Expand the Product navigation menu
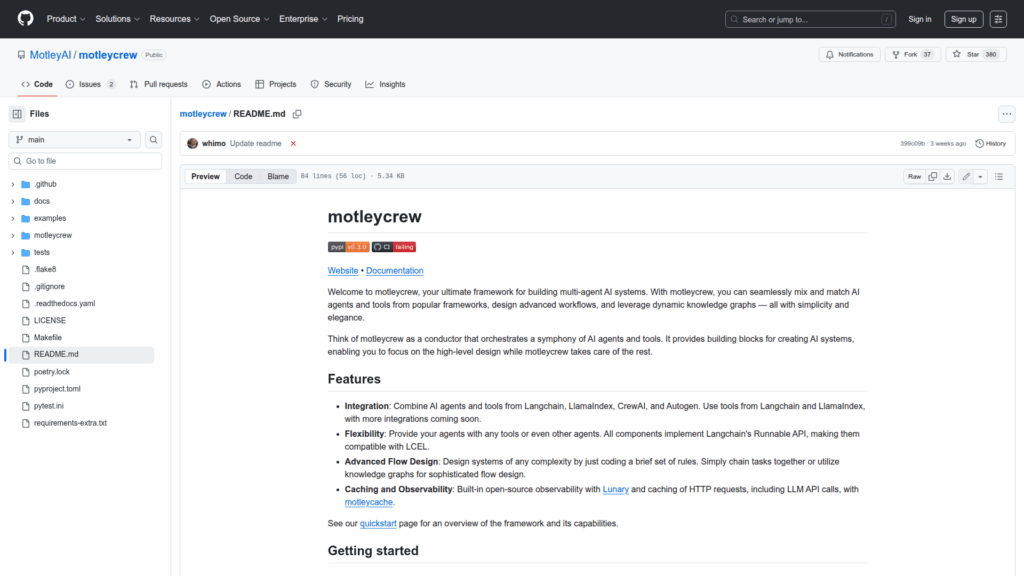The image size is (1024, 576). point(66,19)
